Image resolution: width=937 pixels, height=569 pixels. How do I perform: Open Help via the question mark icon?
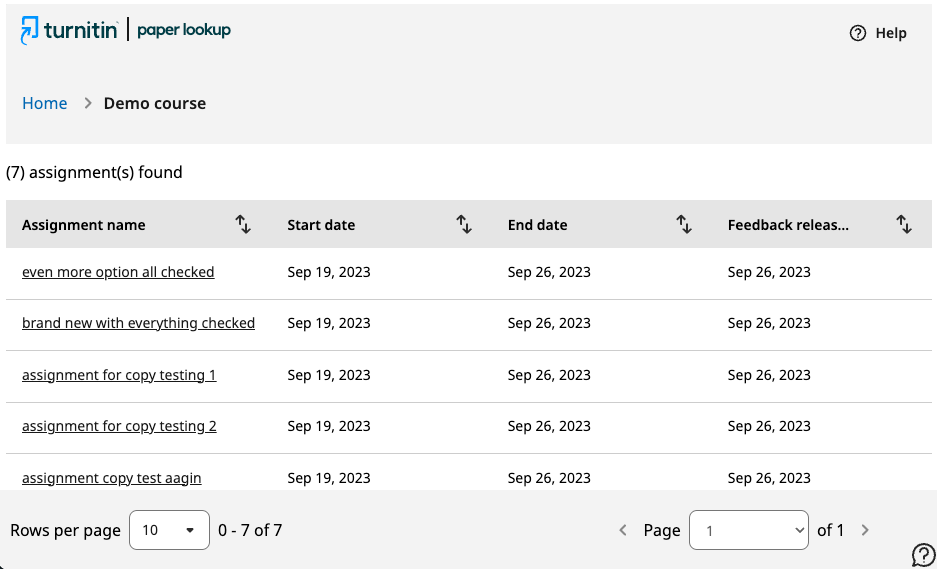(x=858, y=33)
